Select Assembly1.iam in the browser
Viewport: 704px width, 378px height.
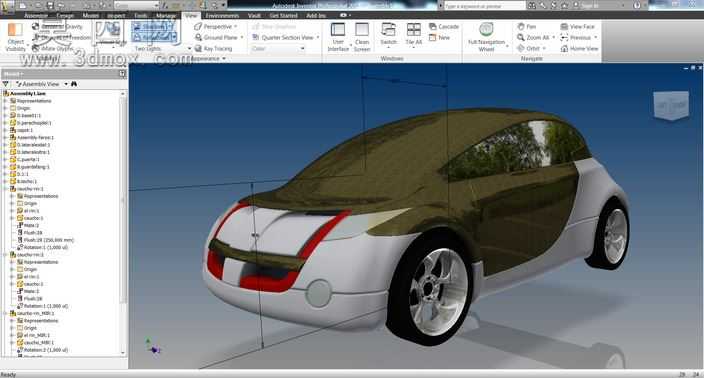click(x=28, y=93)
